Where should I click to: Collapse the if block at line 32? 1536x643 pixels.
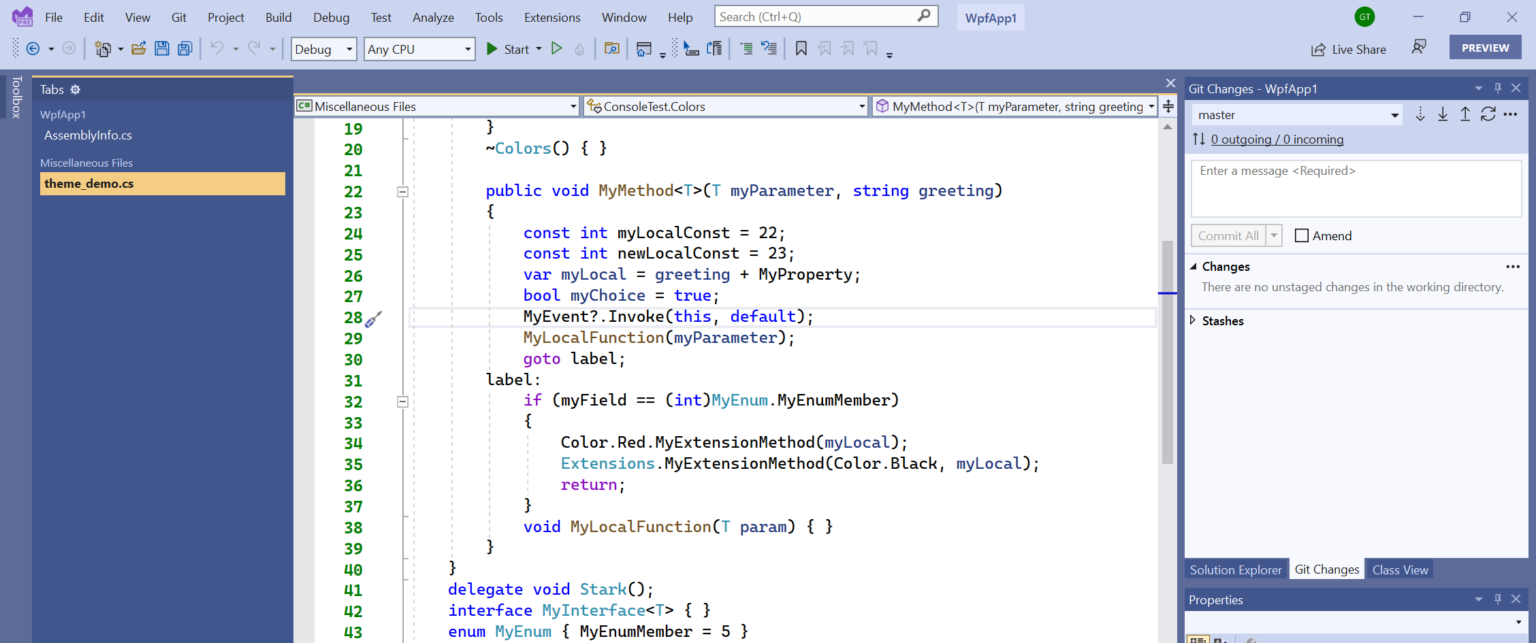point(403,401)
